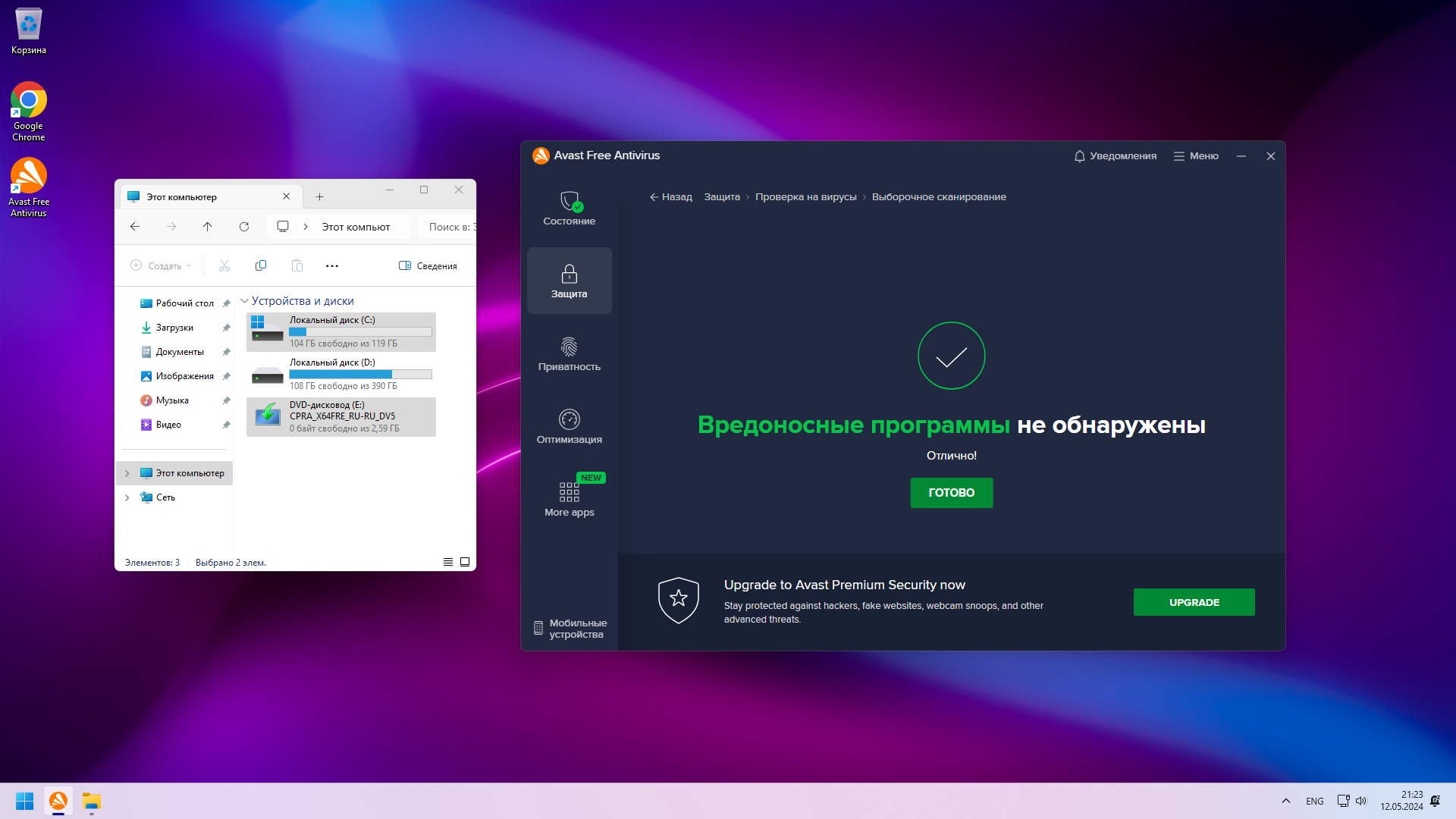Switch Explorer to large icons view

point(465,562)
